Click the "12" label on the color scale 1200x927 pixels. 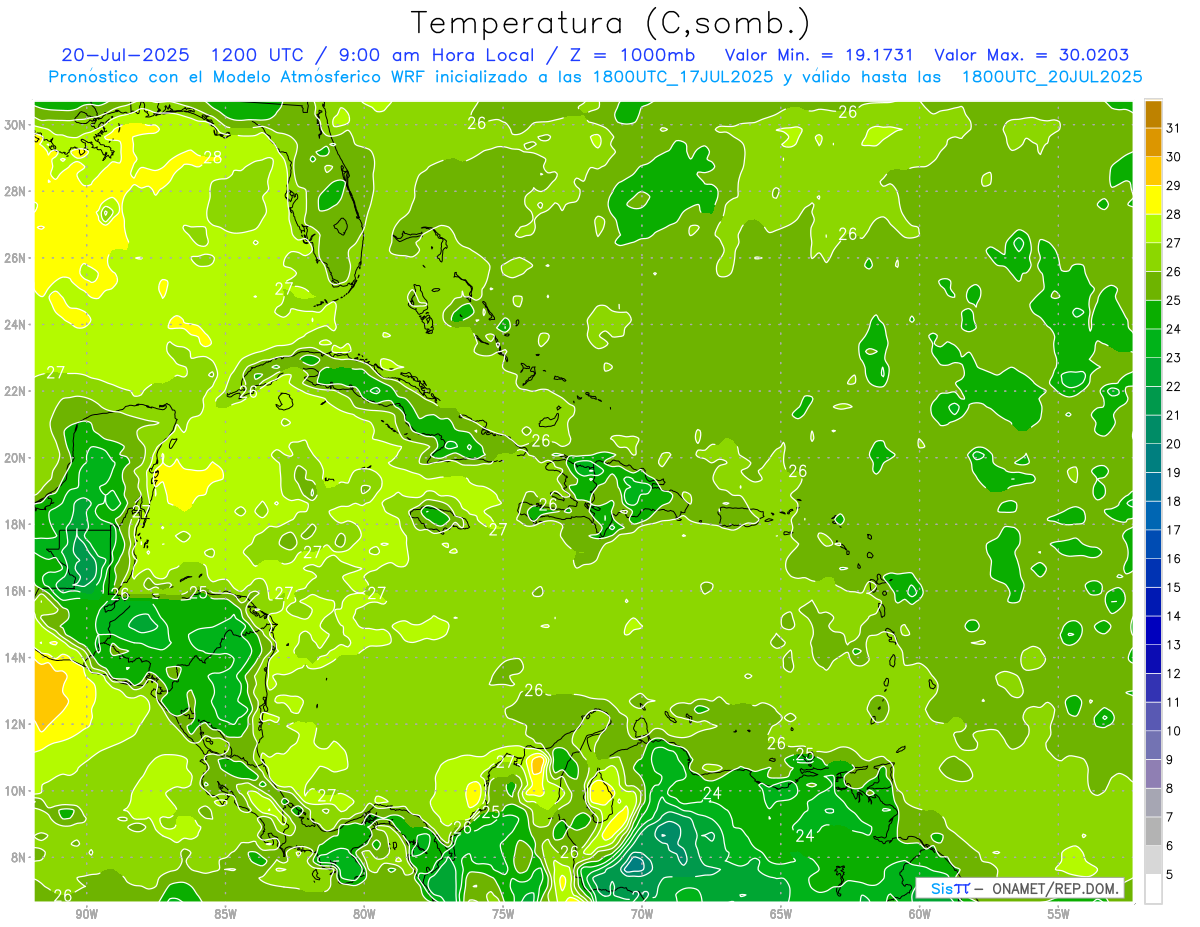tap(1174, 674)
